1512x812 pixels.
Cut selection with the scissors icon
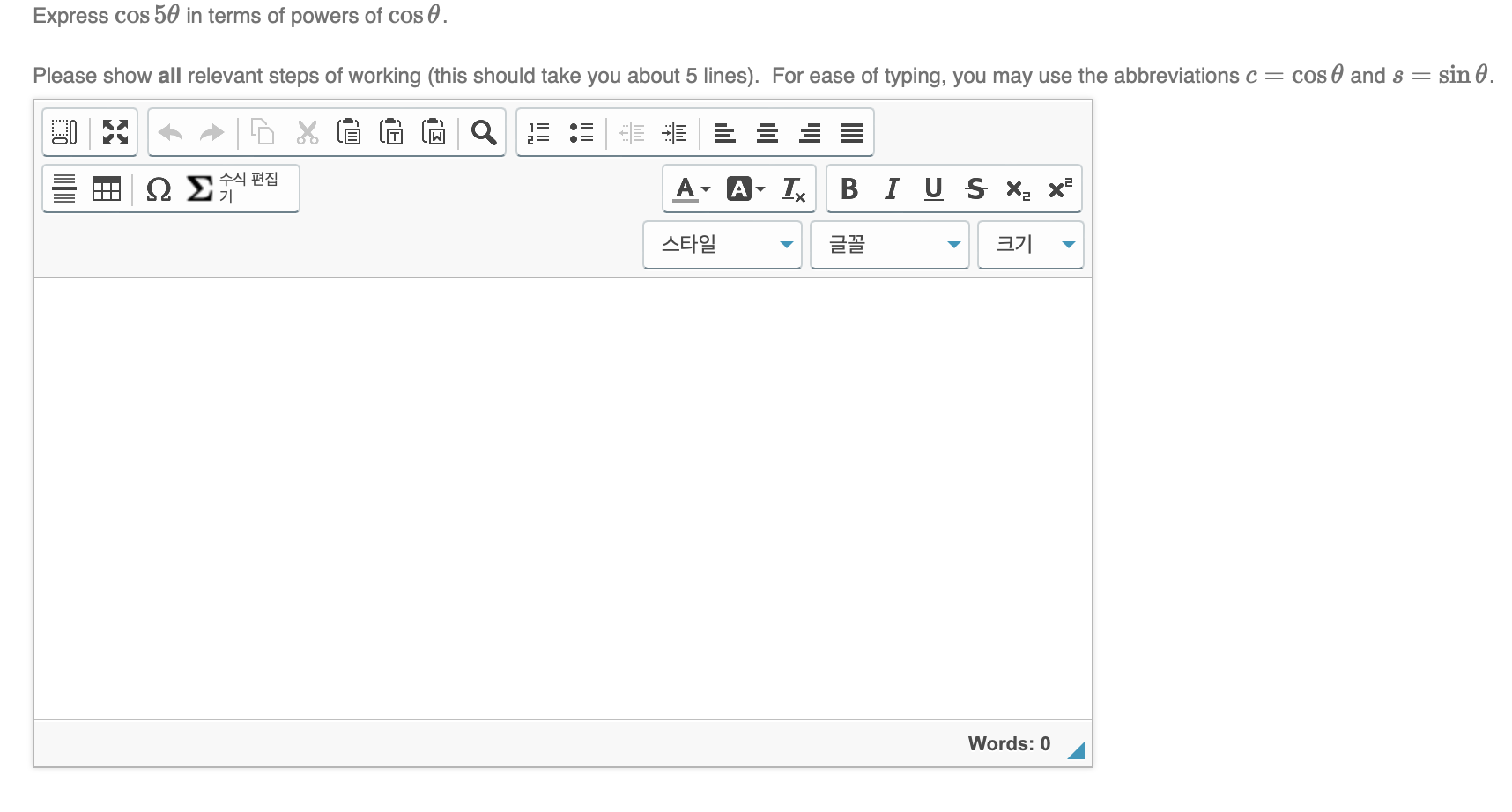(307, 132)
